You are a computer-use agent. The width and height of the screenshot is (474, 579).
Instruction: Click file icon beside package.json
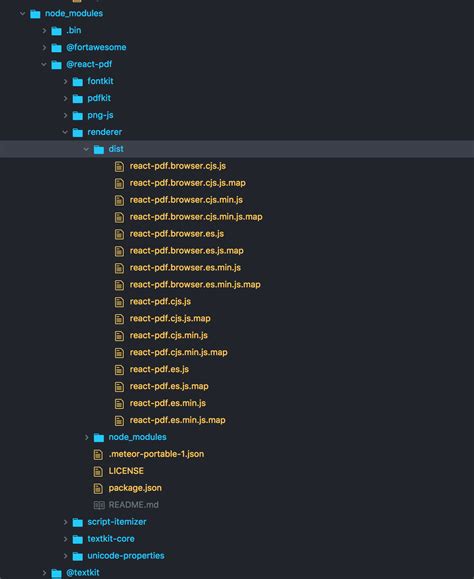pos(98,489)
